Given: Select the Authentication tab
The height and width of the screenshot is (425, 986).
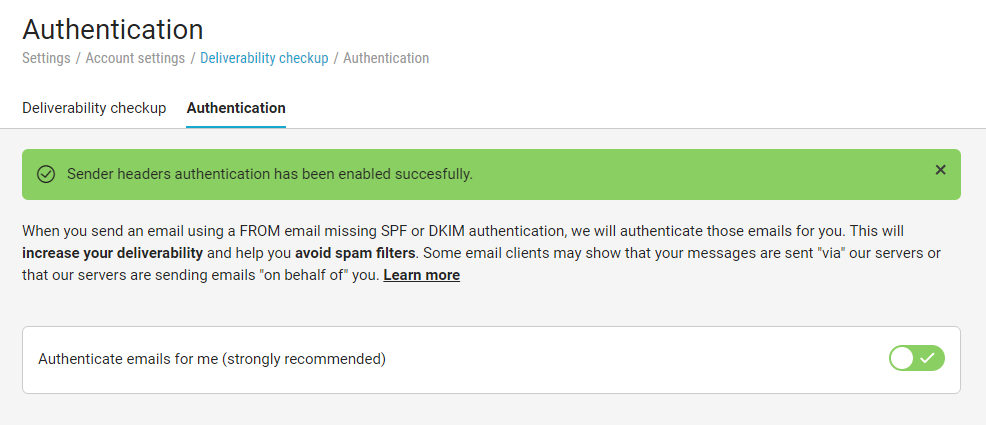Looking at the screenshot, I should (x=236, y=108).
